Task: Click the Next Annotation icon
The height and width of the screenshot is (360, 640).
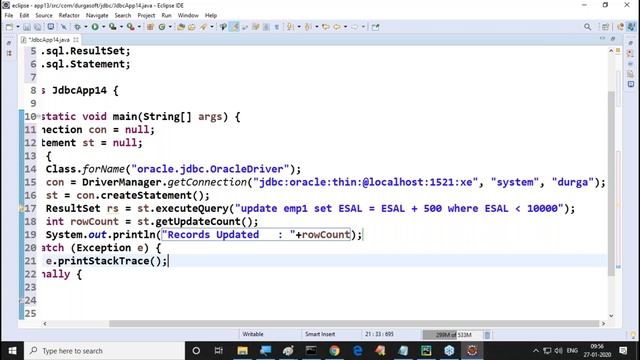Action: tap(290, 27)
